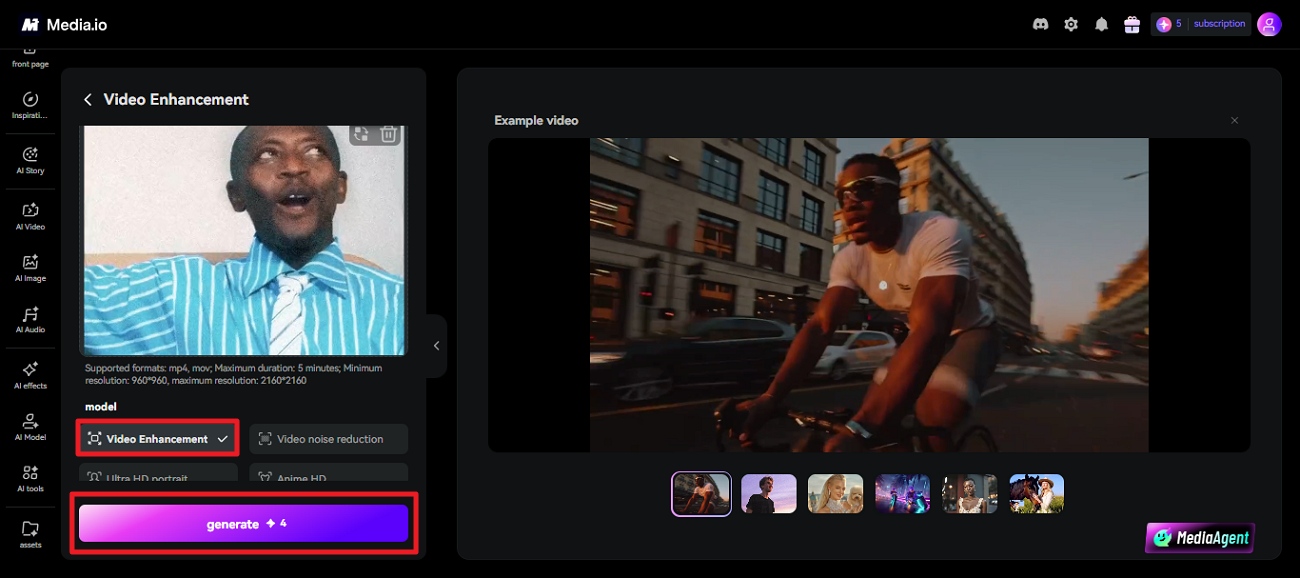Screen dimensions: 1300x578
Task: Delete the uploaded video with trash icon
Action: tap(389, 134)
